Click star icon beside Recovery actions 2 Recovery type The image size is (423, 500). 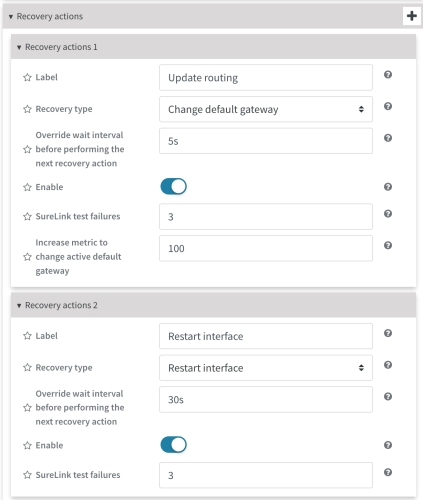tap(27, 368)
